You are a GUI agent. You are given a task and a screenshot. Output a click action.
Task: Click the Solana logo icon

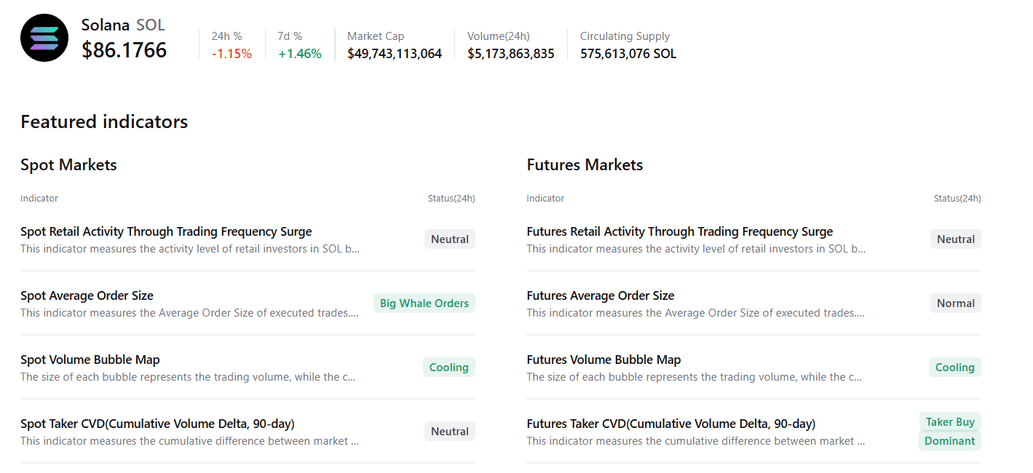[x=44, y=38]
